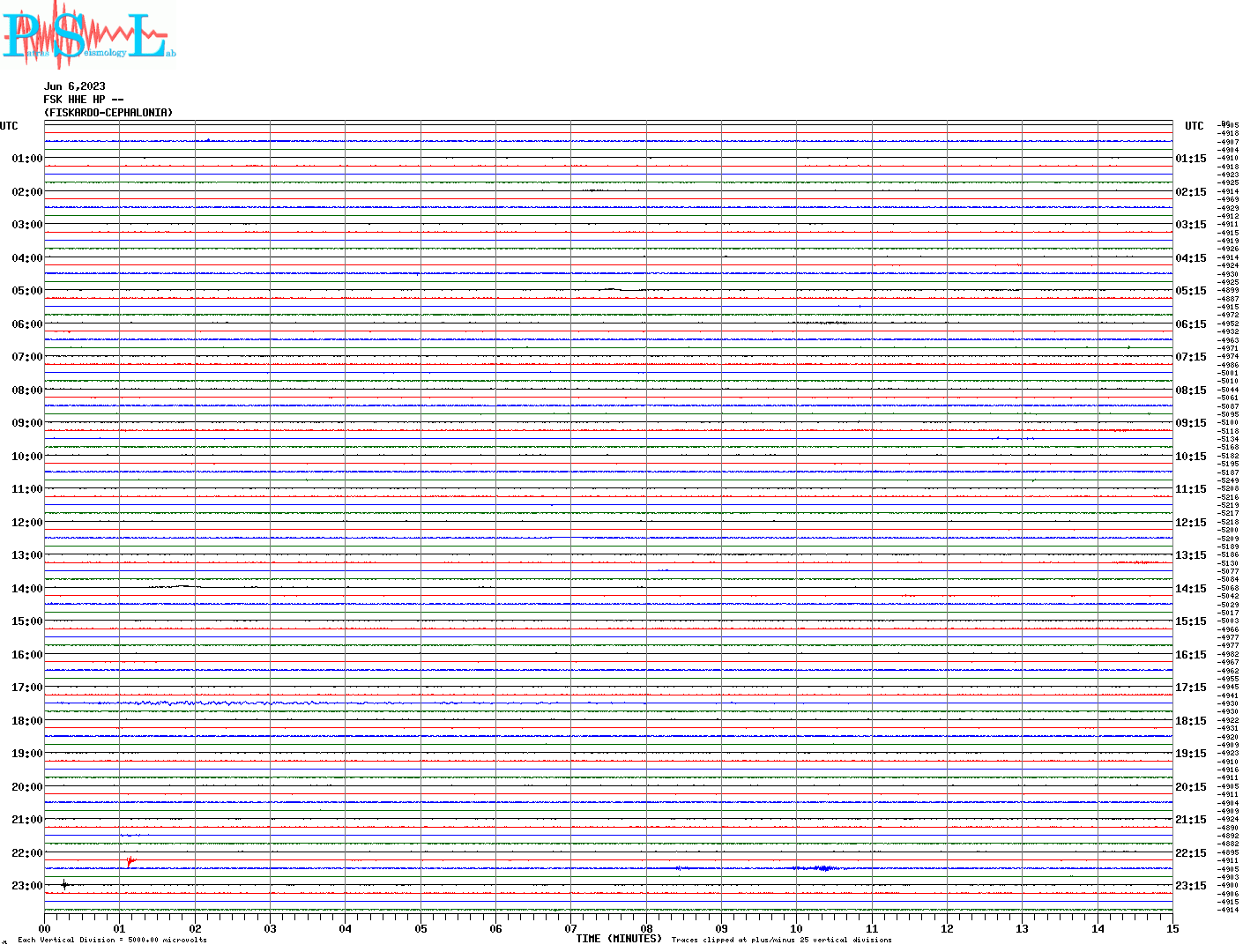Click the '06:15' right-side time label
Image resolution: width=1243 pixels, height=952 pixels.
[x=1191, y=324]
